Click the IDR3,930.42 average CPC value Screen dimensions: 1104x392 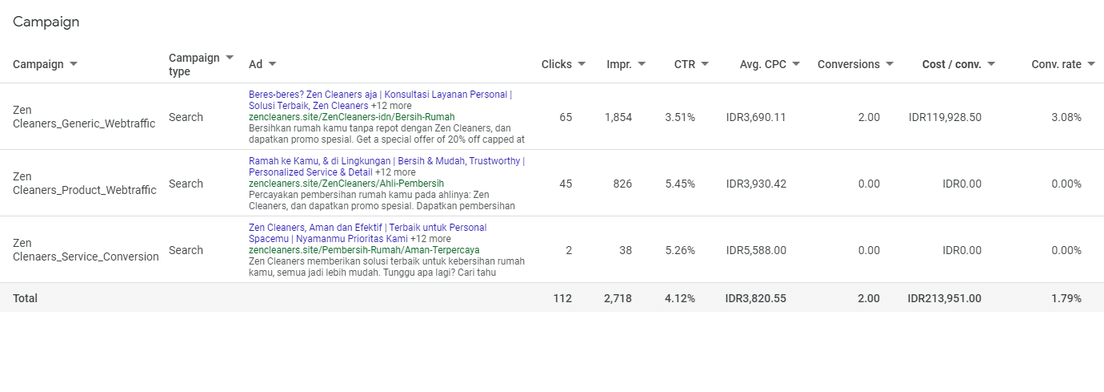tap(756, 184)
